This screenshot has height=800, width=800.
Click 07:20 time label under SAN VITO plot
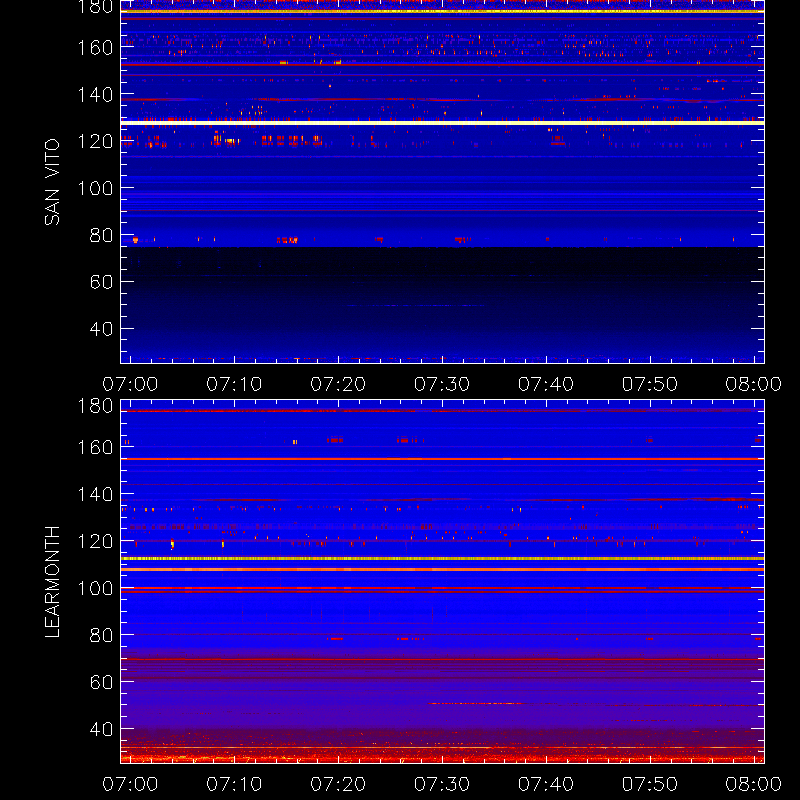(338, 384)
